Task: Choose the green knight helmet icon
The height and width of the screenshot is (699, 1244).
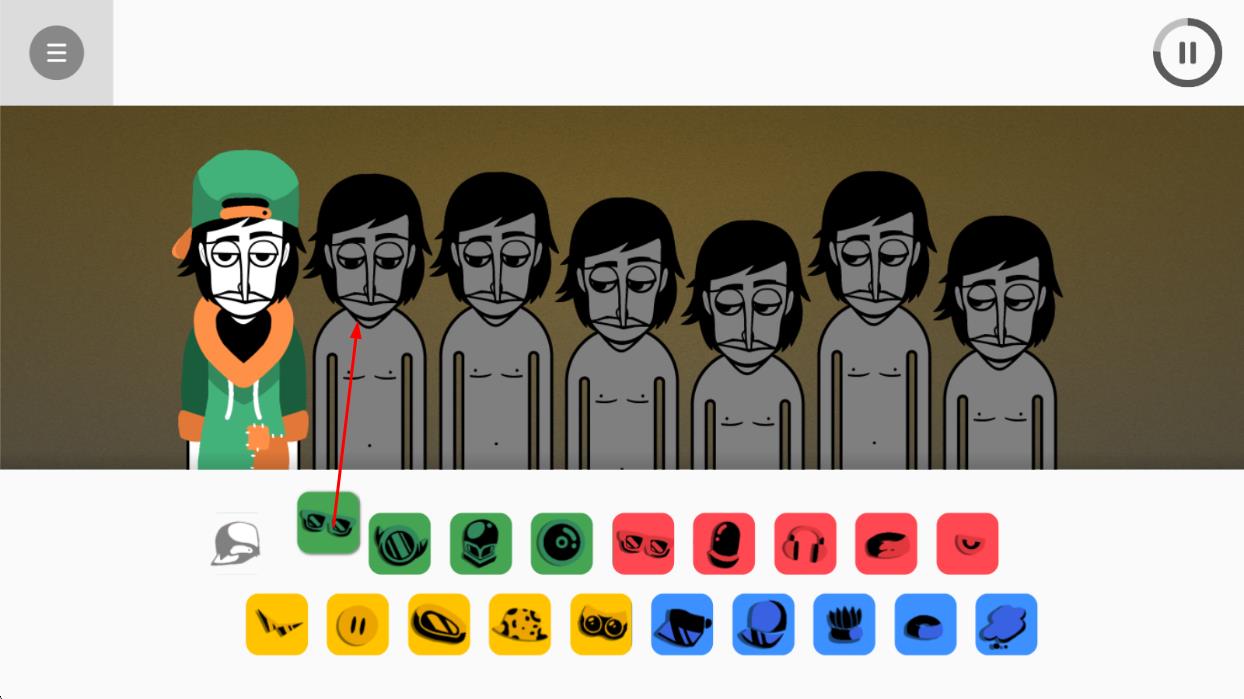Action: (x=480, y=544)
